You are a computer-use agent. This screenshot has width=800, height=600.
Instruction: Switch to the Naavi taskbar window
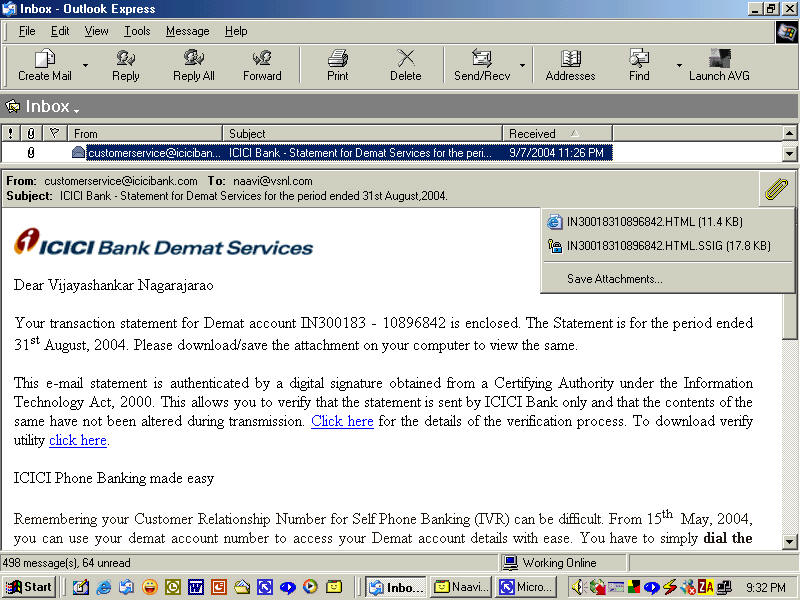coord(461,587)
